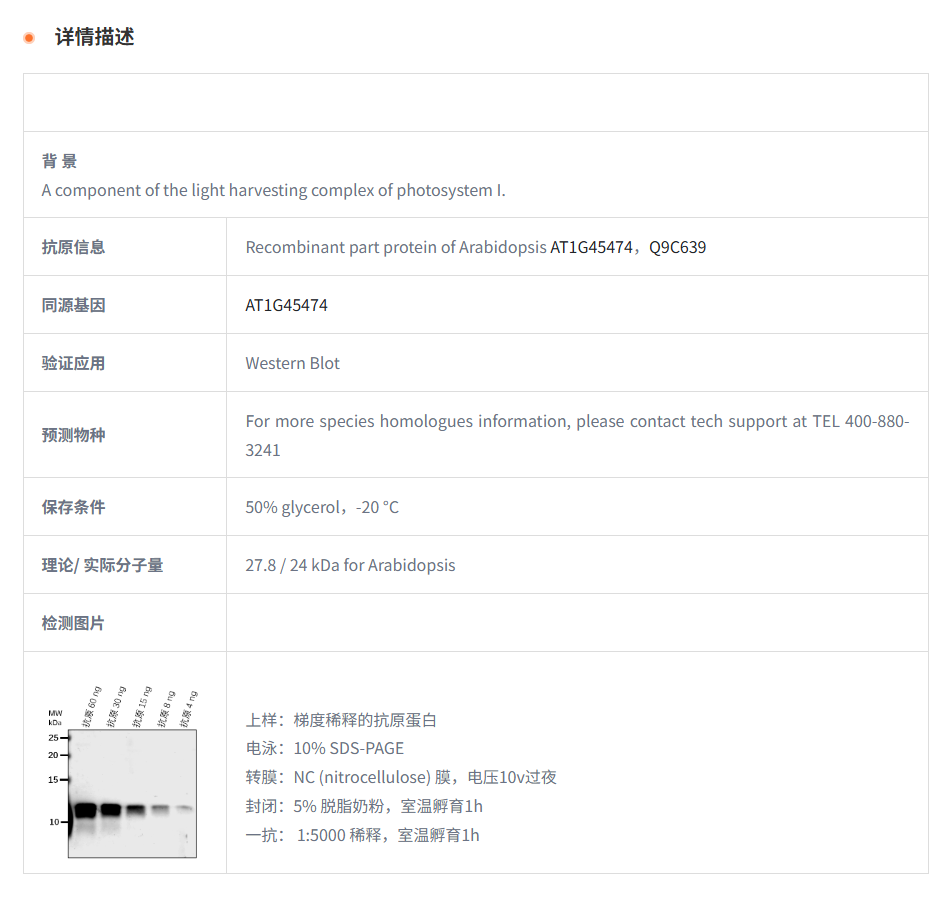Click the 同源基因 row label

click(72, 304)
